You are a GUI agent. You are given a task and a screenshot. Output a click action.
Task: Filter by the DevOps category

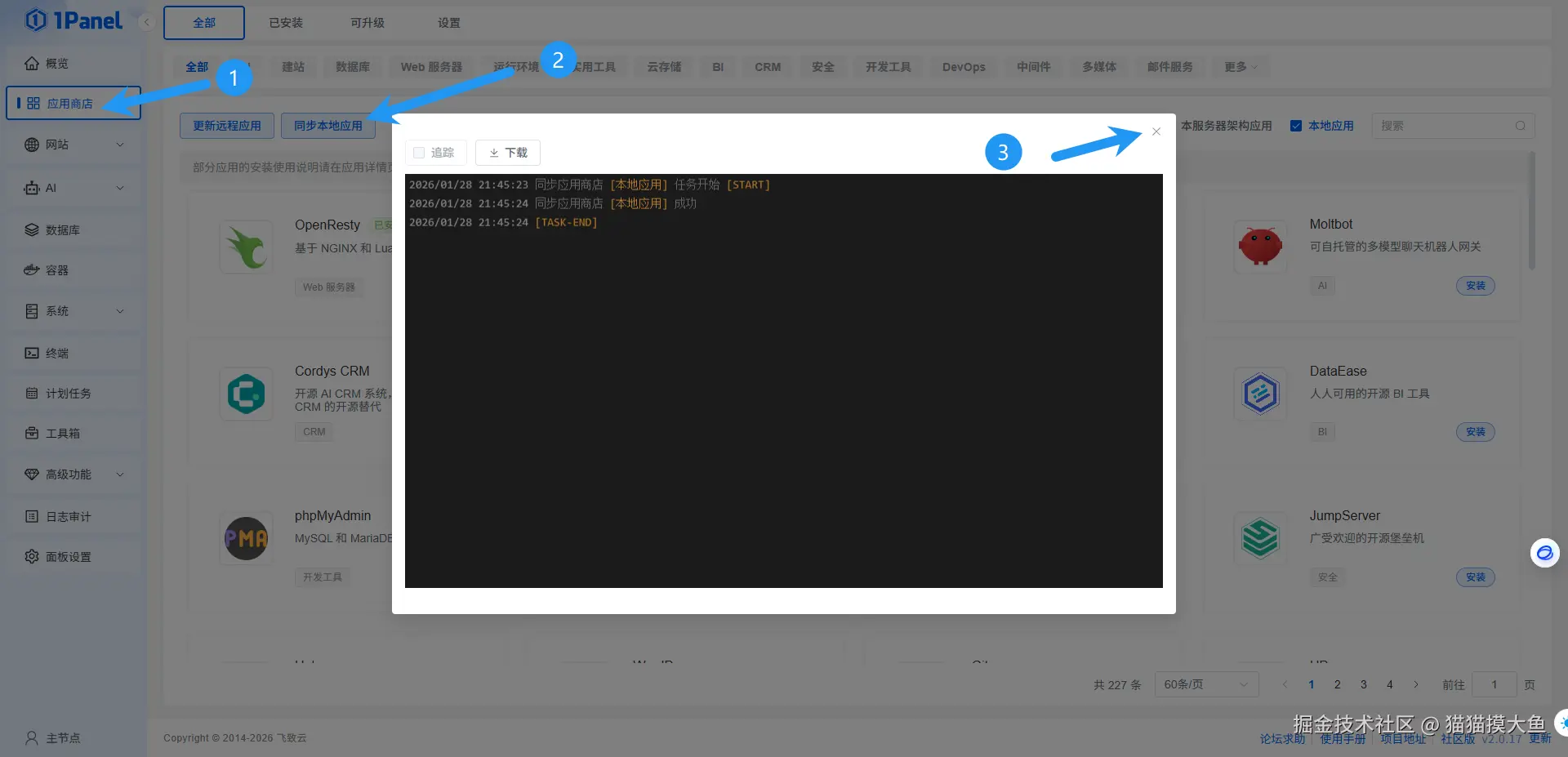pyautogui.click(x=964, y=67)
